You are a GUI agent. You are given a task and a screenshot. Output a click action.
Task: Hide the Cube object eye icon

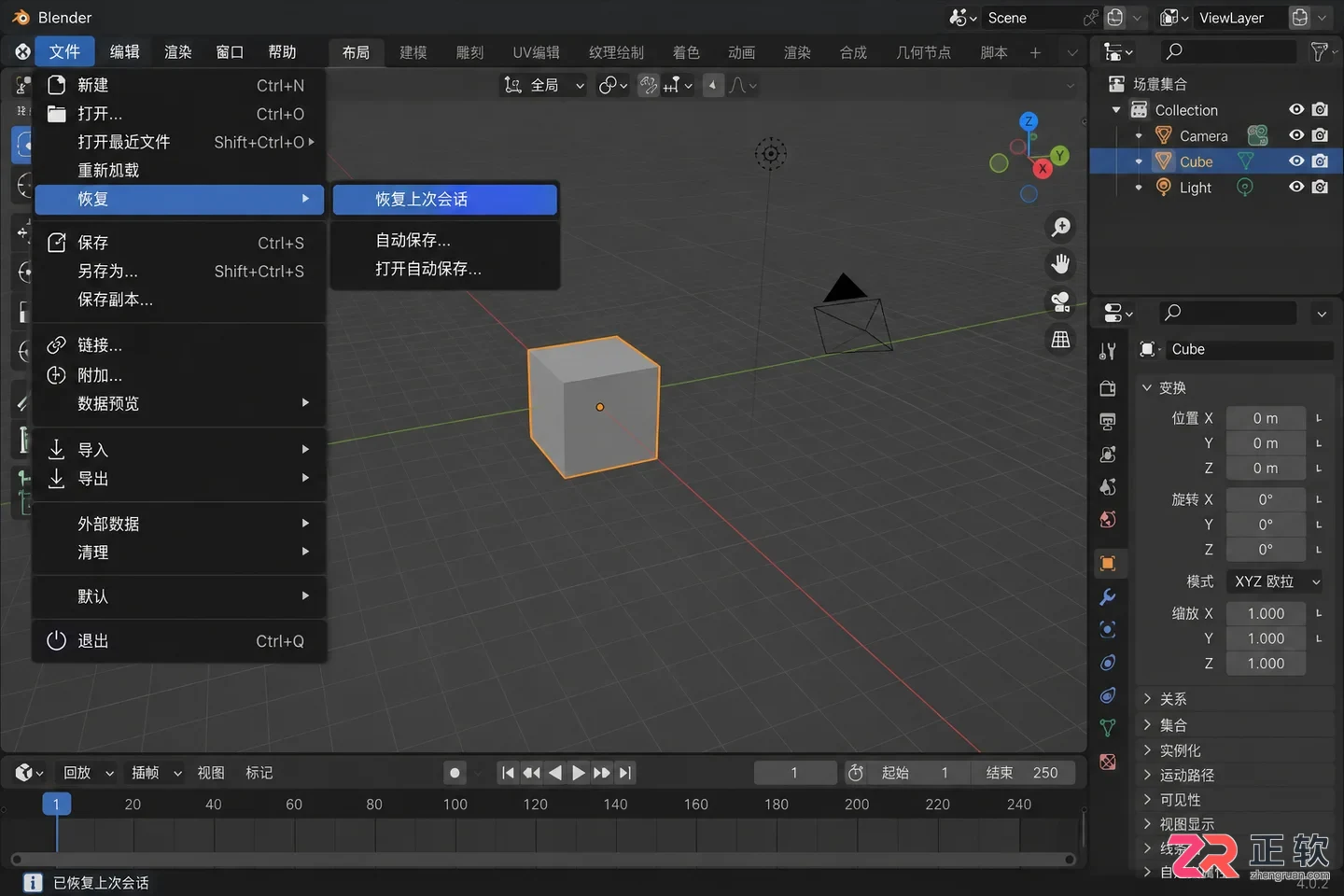[1296, 161]
